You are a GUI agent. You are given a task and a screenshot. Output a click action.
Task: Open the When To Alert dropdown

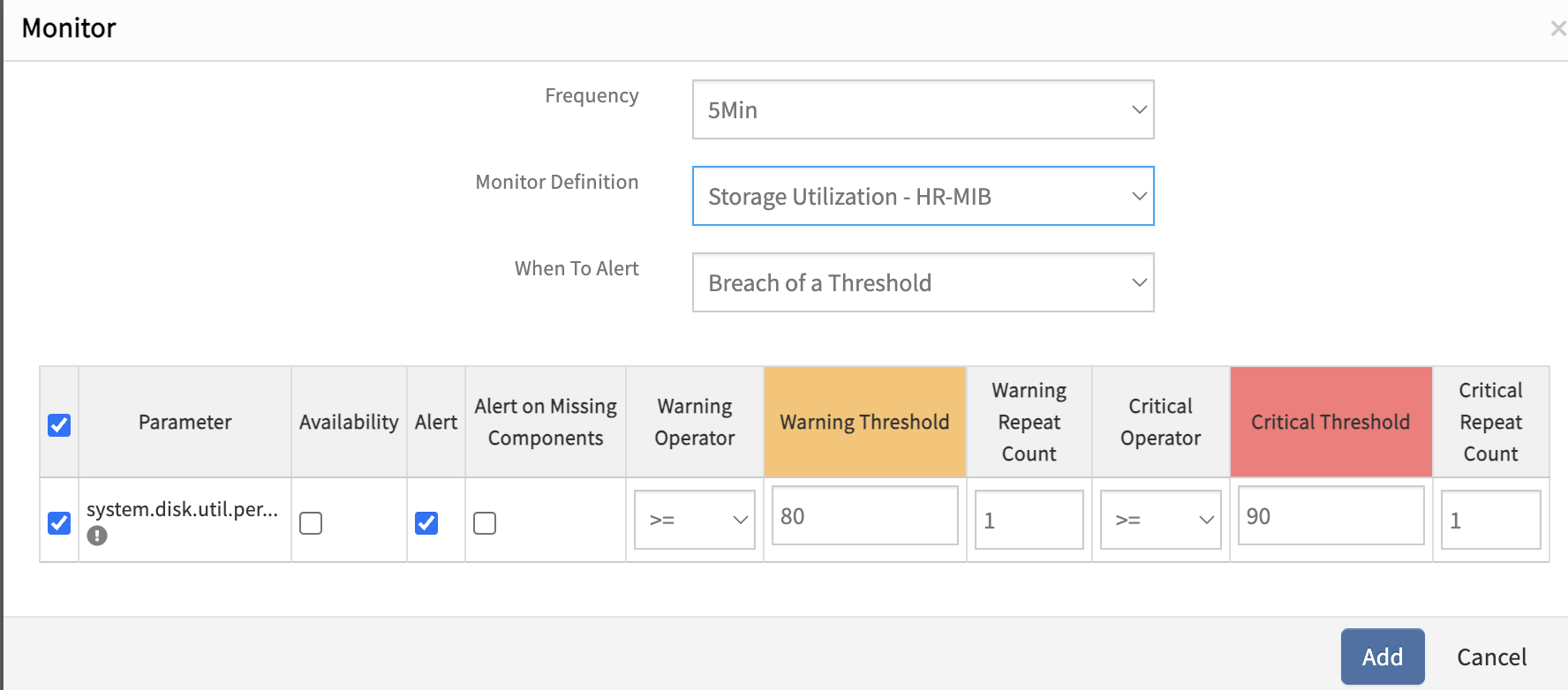tap(923, 282)
